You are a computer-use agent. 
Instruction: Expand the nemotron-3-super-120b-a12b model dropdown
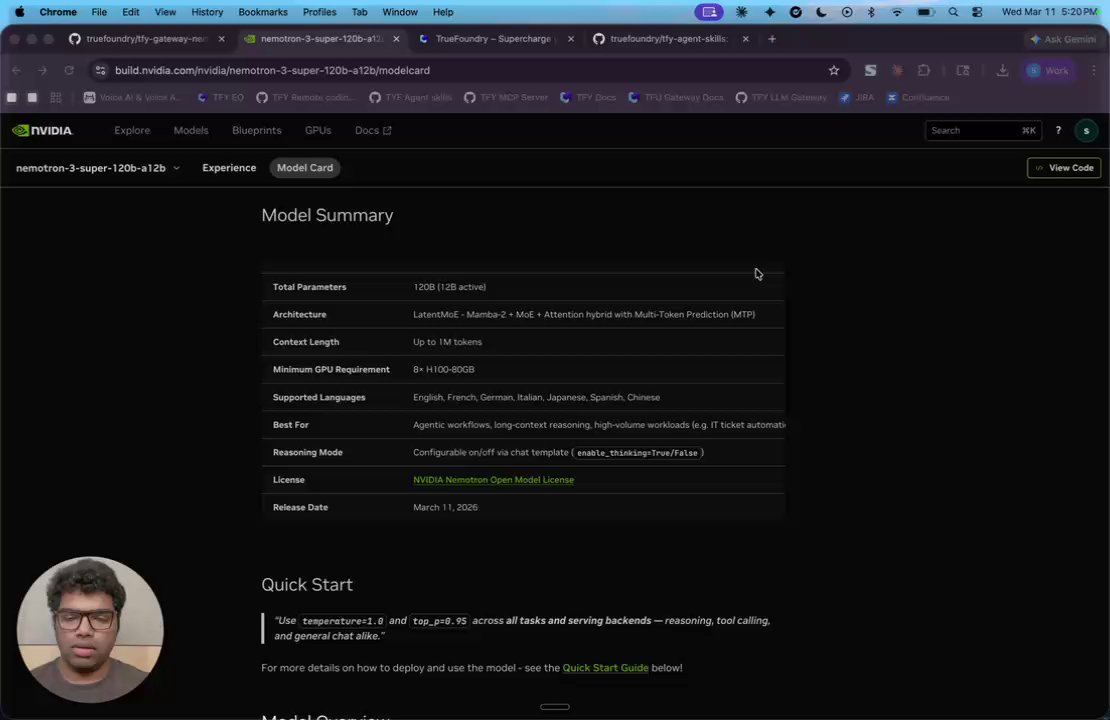pos(98,168)
